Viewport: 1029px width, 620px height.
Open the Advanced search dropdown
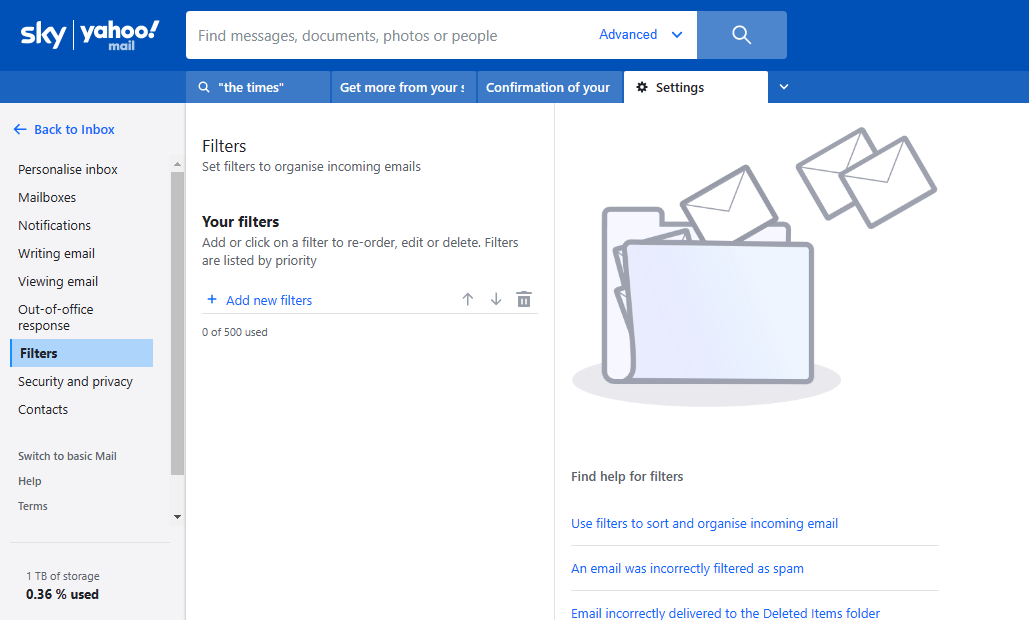coord(640,34)
